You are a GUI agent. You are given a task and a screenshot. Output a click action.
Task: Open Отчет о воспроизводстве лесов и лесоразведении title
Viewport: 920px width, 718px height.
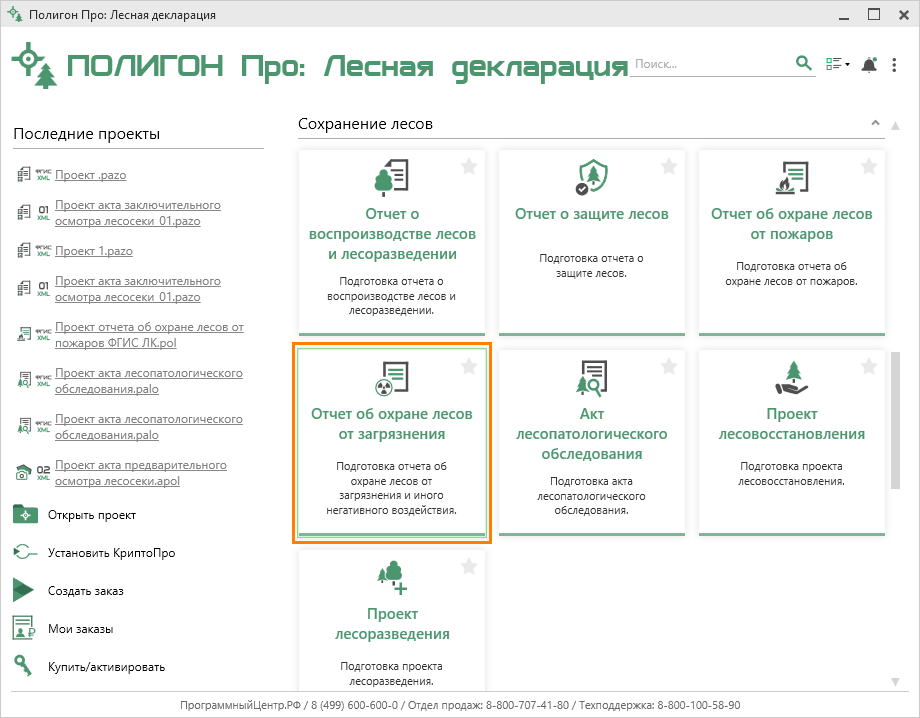click(392, 234)
